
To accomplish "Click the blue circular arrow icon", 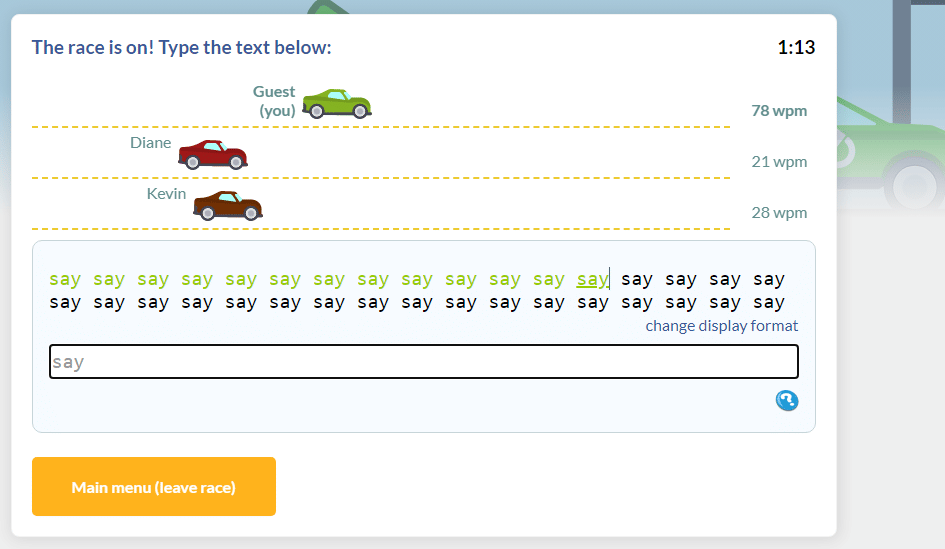I will [x=787, y=400].
